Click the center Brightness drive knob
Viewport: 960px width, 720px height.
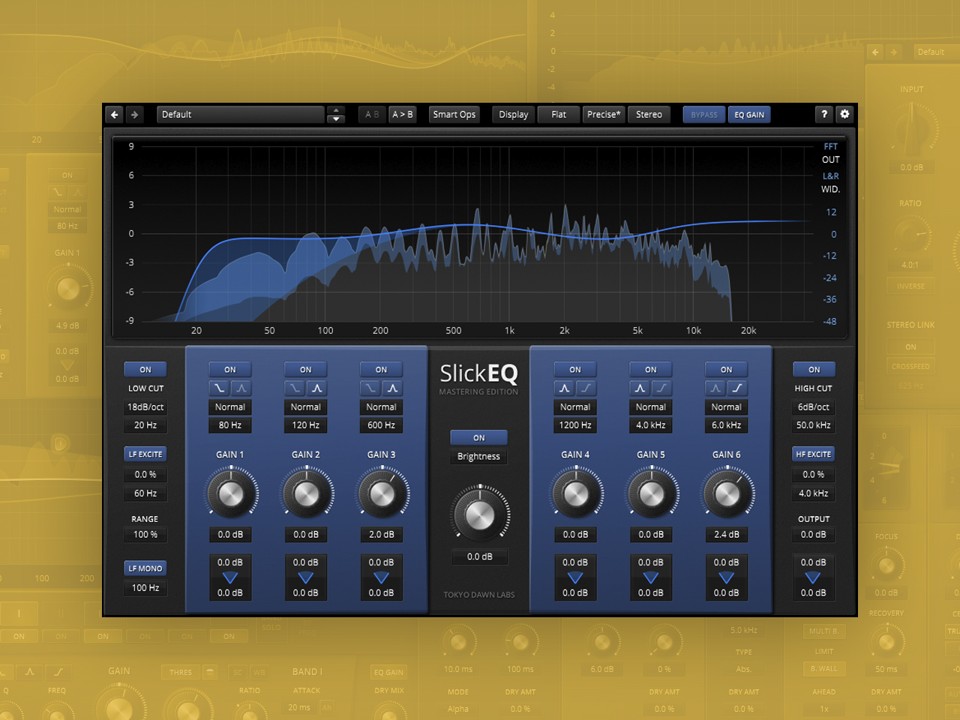(x=479, y=516)
